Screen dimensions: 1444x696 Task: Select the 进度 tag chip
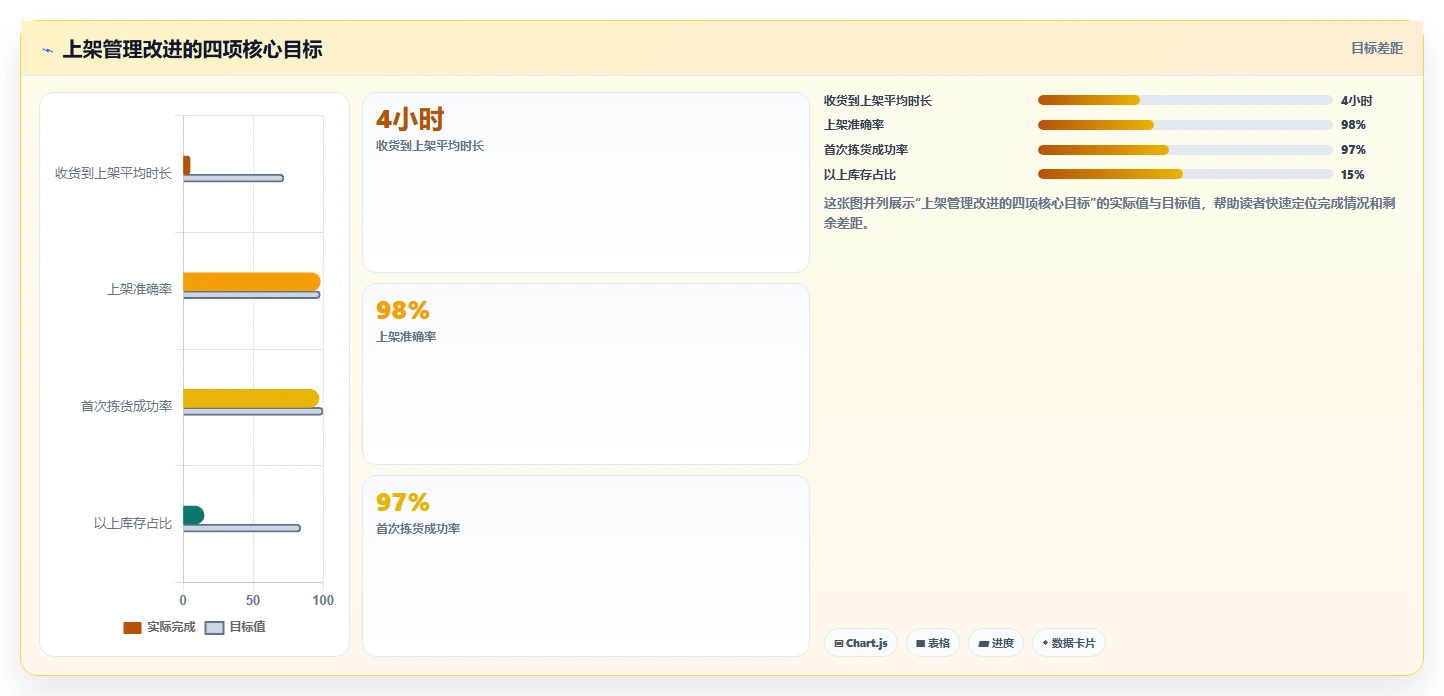click(996, 643)
